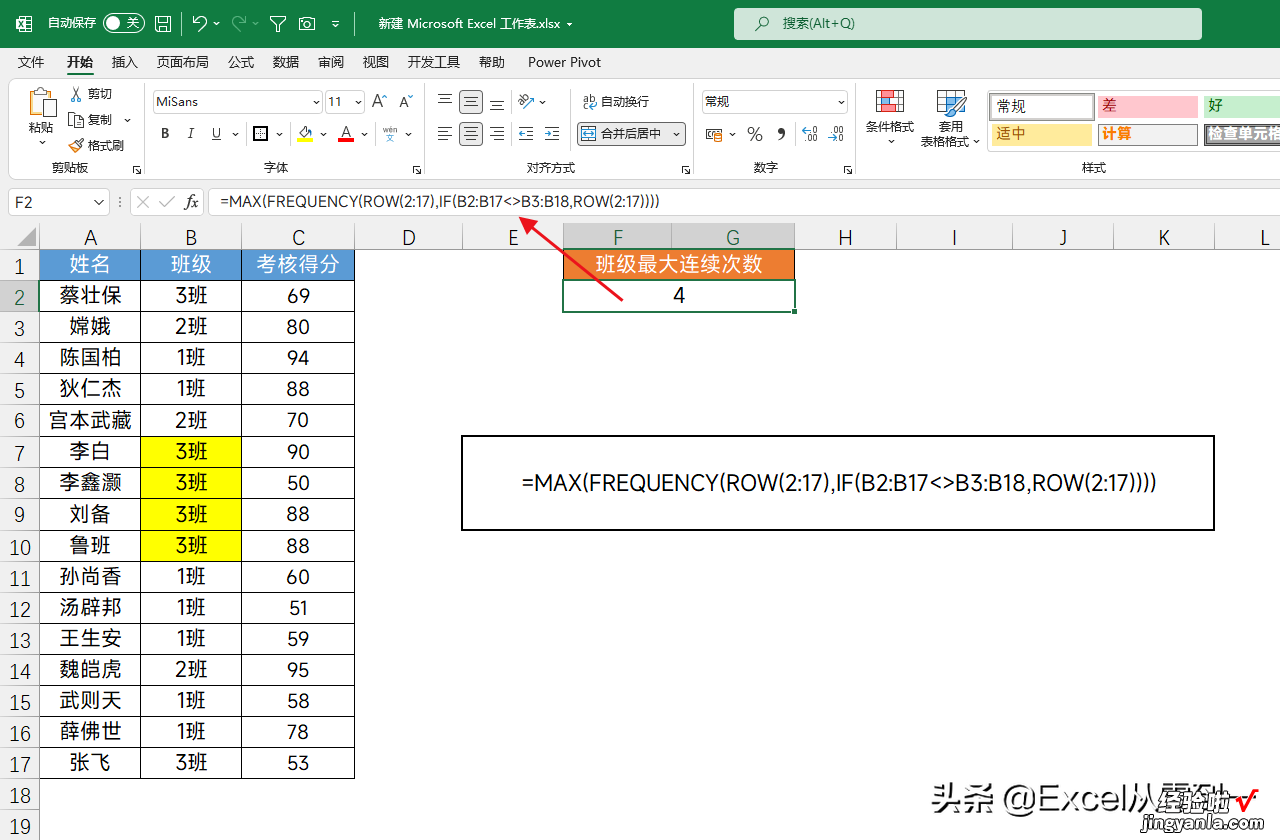Click the Comma Style icon

(781, 134)
